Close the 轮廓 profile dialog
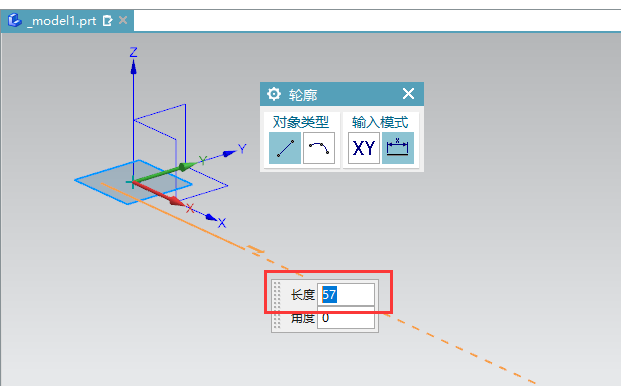The height and width of the screenshot is (386, 621). click(408, 94)
